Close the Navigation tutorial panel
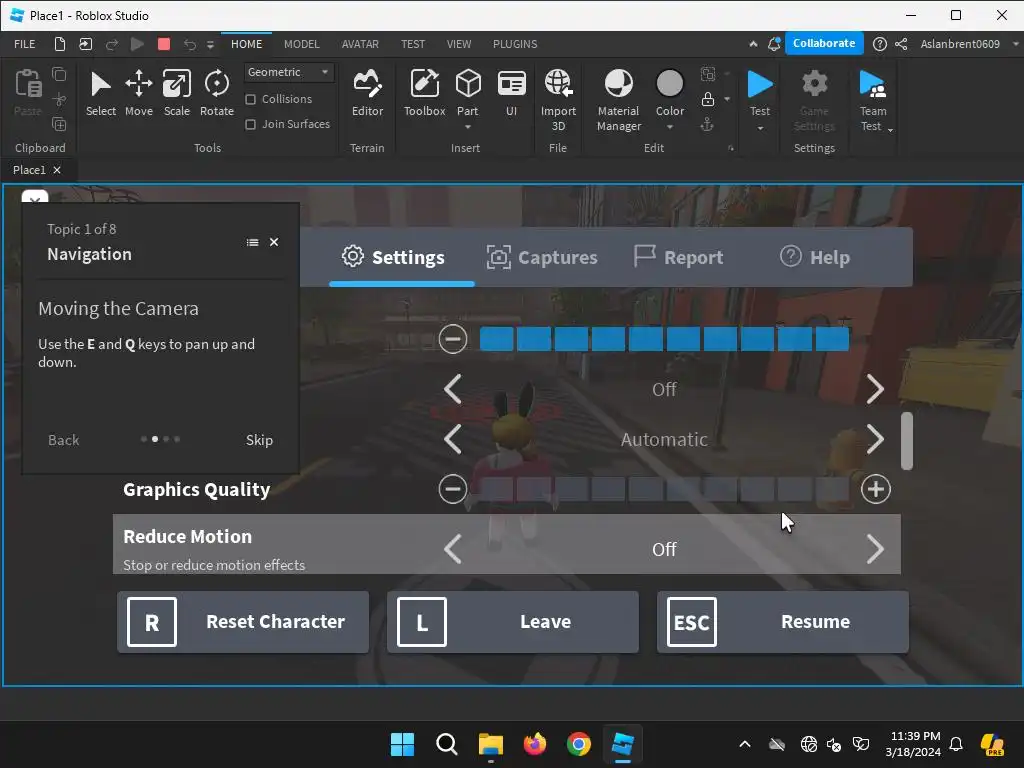This screenshot has height=768, width=1024. coord(274,242)
